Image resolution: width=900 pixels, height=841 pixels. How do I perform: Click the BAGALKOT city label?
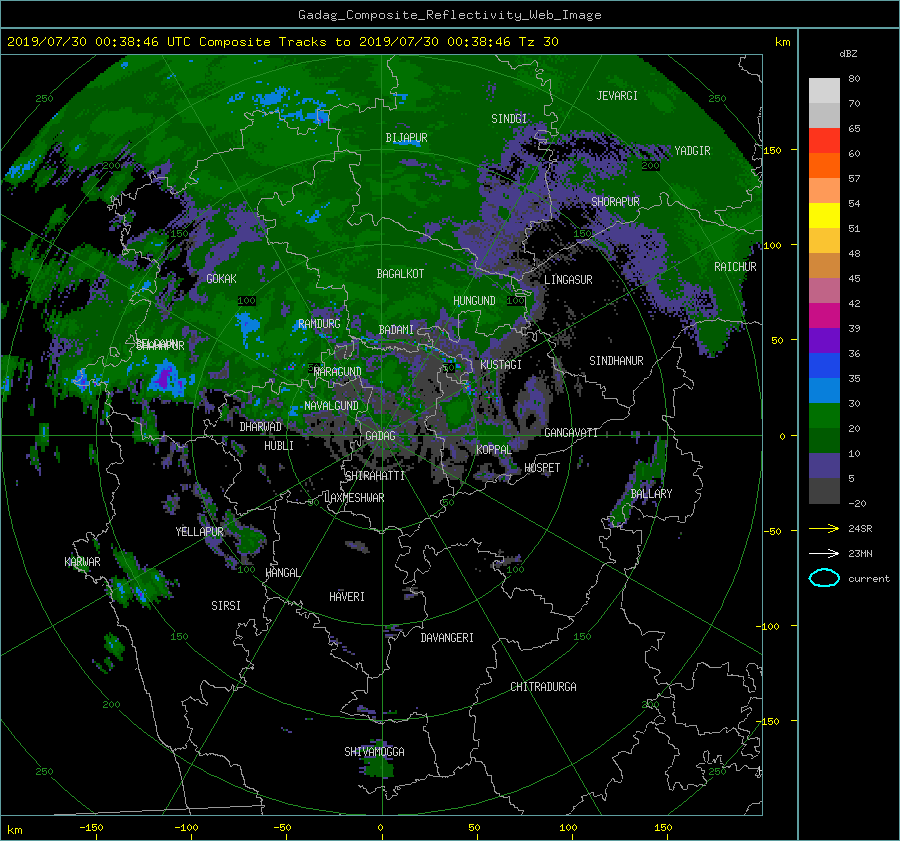pyautogui.click(x=400, y=274)
